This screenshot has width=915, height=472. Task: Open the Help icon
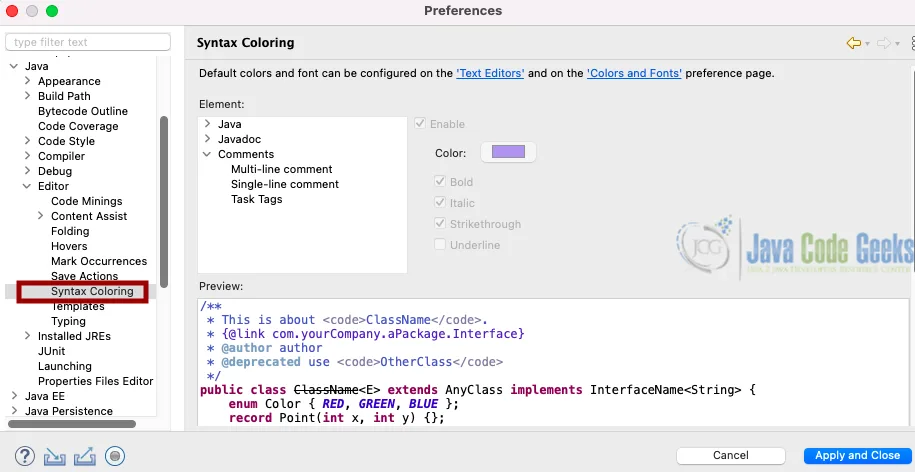25,456
